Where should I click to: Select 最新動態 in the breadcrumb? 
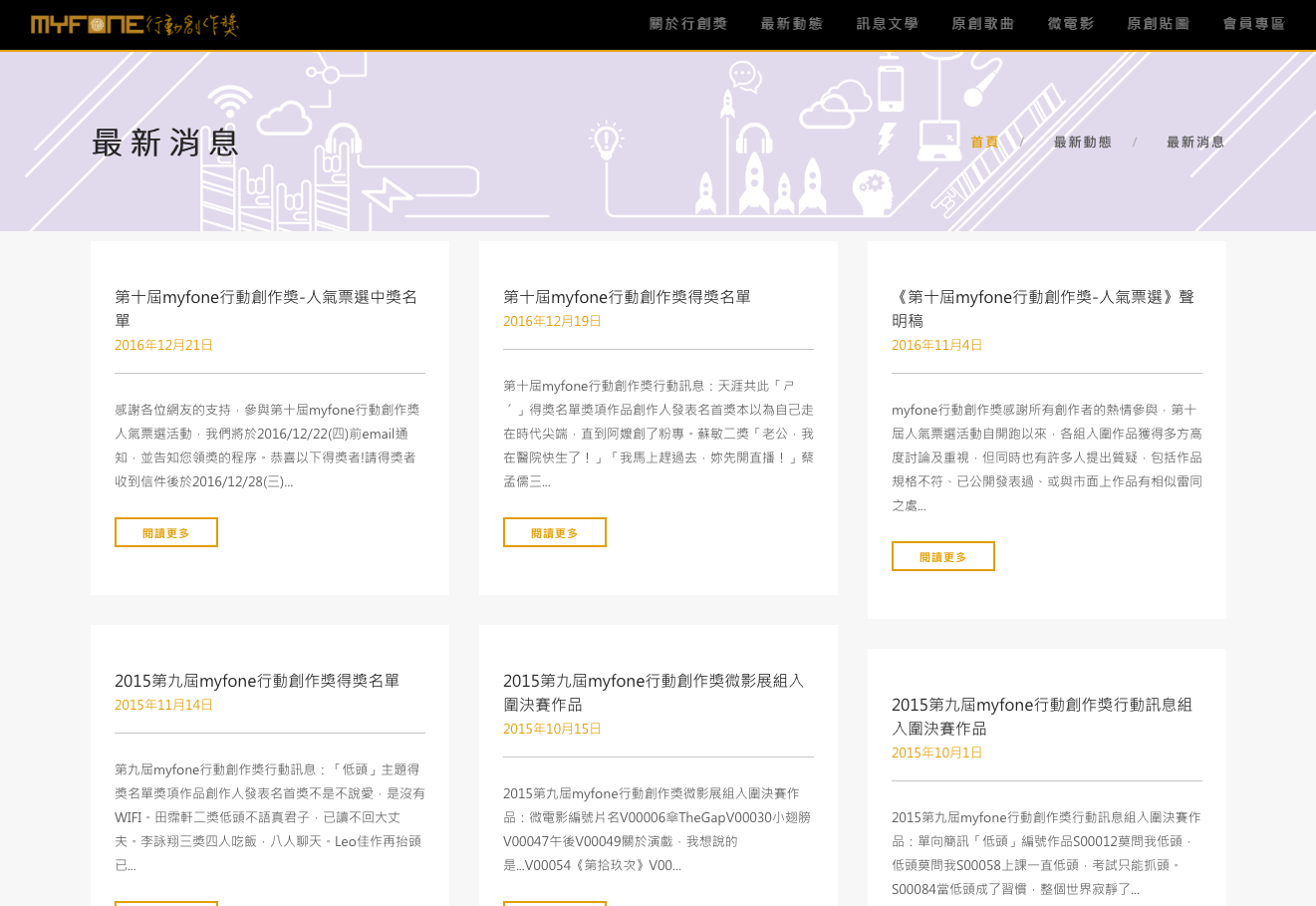[x=1083, y=143]
